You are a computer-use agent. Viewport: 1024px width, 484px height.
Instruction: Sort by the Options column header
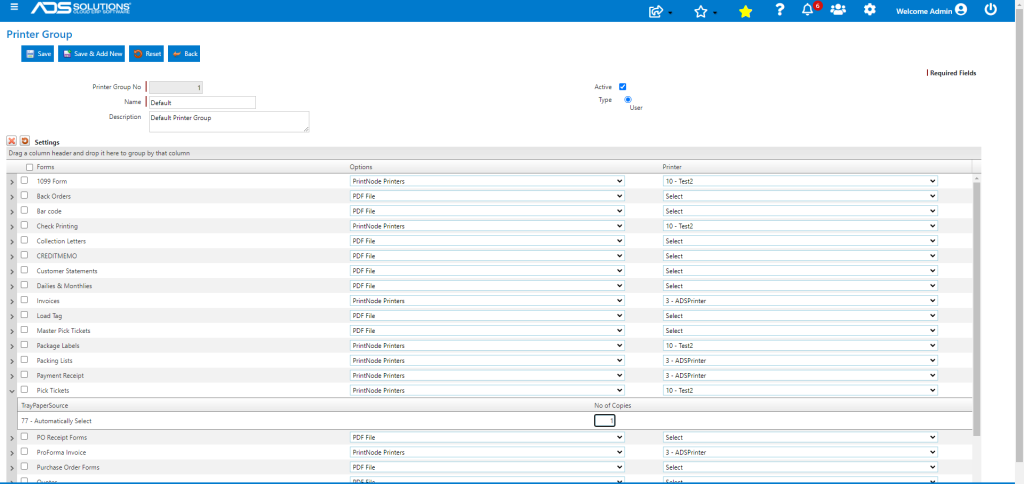(360, 167)
